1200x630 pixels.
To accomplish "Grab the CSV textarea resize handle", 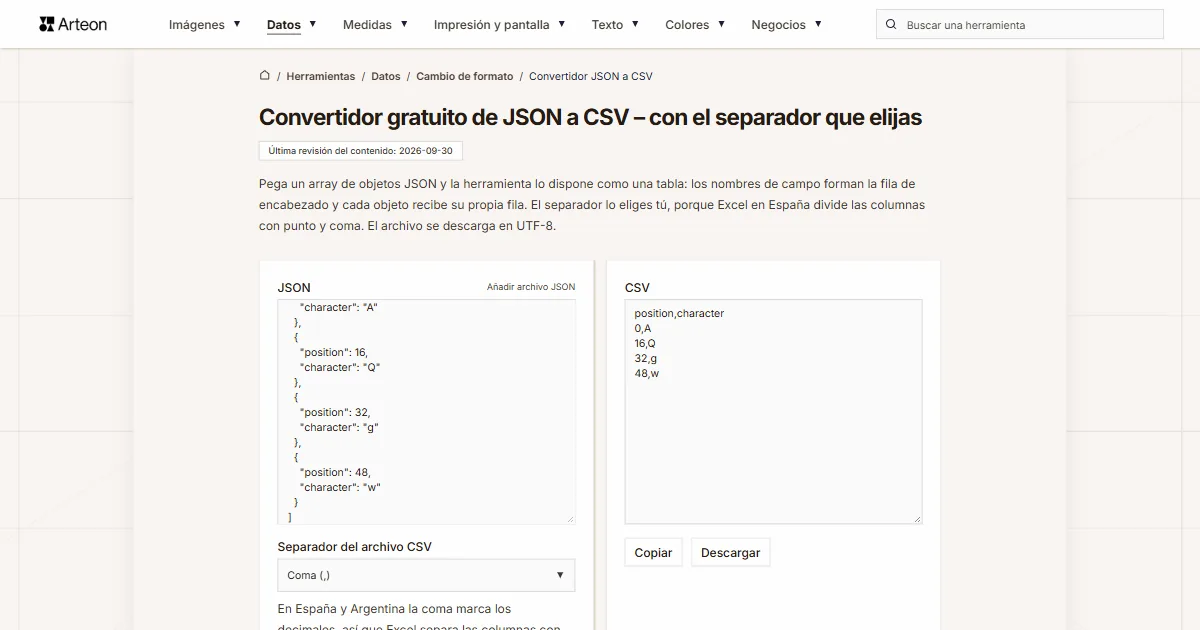I will (x=916, y=518).
